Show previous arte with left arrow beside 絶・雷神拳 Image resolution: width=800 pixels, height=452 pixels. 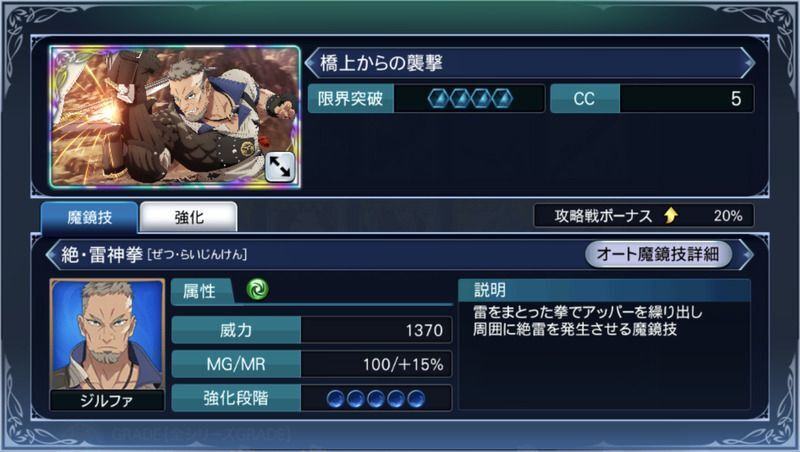(x=53, y=254)
